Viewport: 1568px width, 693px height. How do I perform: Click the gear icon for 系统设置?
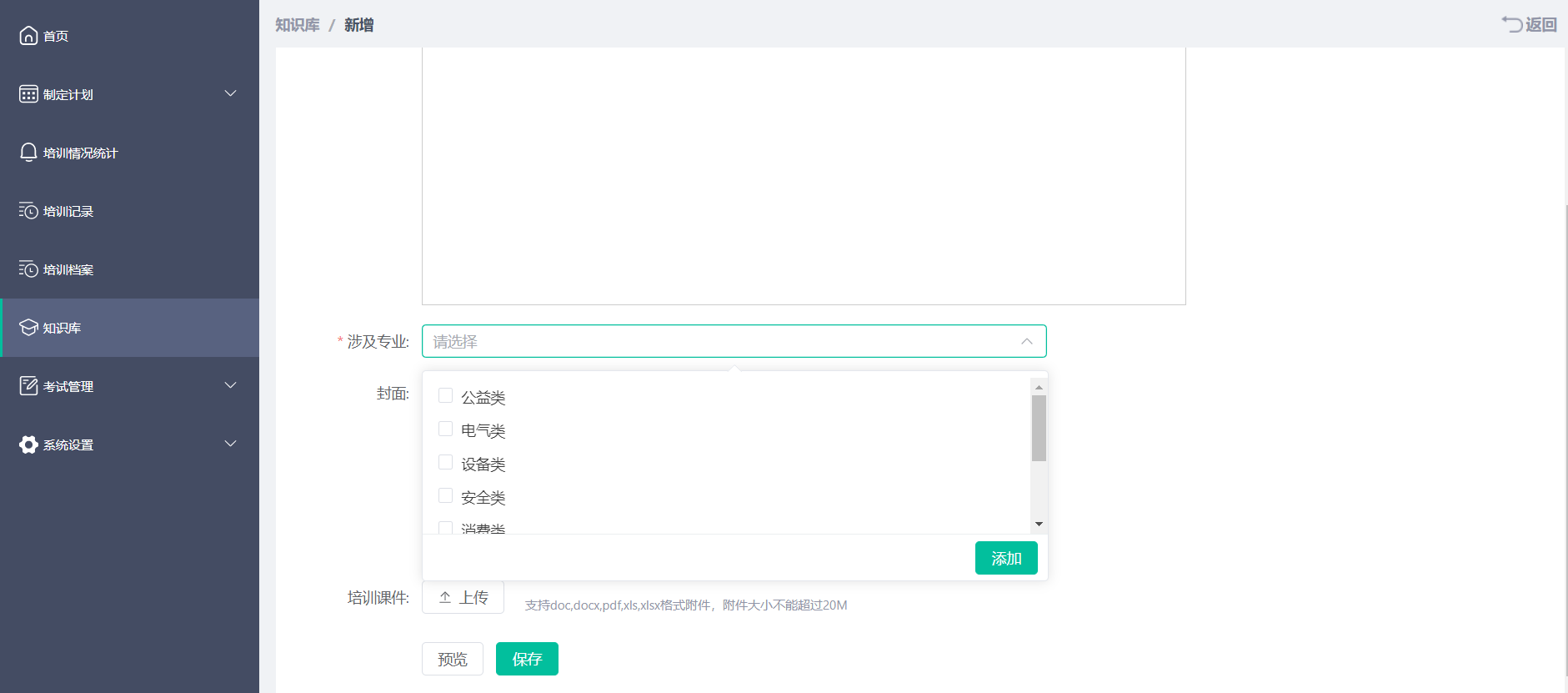pyautogui.click(x=28, y=444)
